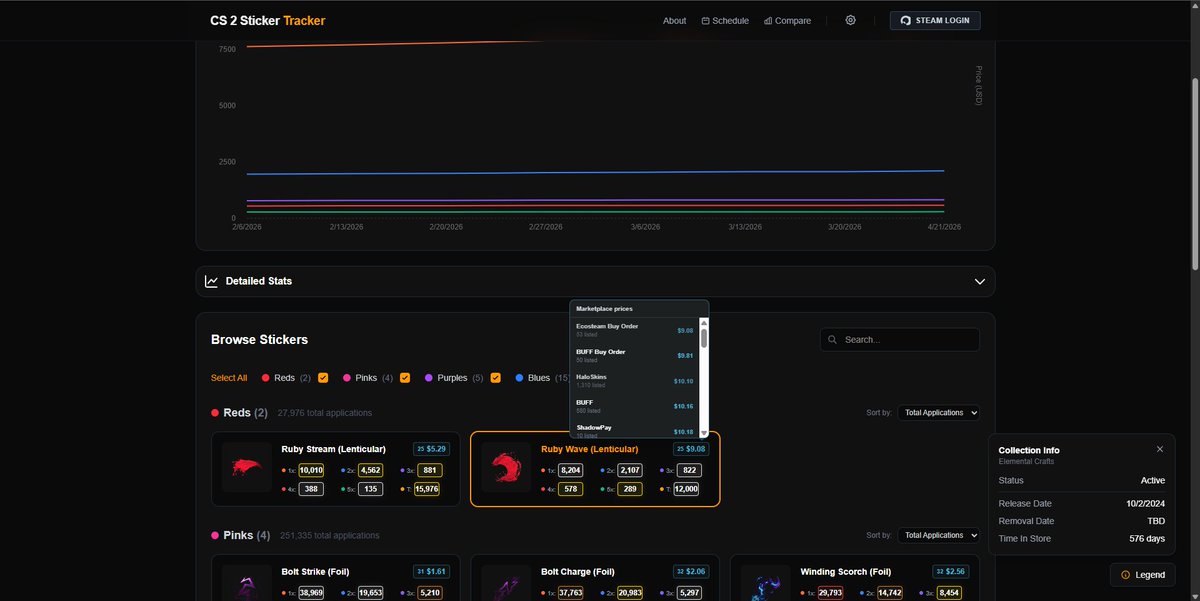1200x601 pixels.
Task: Select the Ecosteam Buy Order price row
Action: (x=635, y=330)
